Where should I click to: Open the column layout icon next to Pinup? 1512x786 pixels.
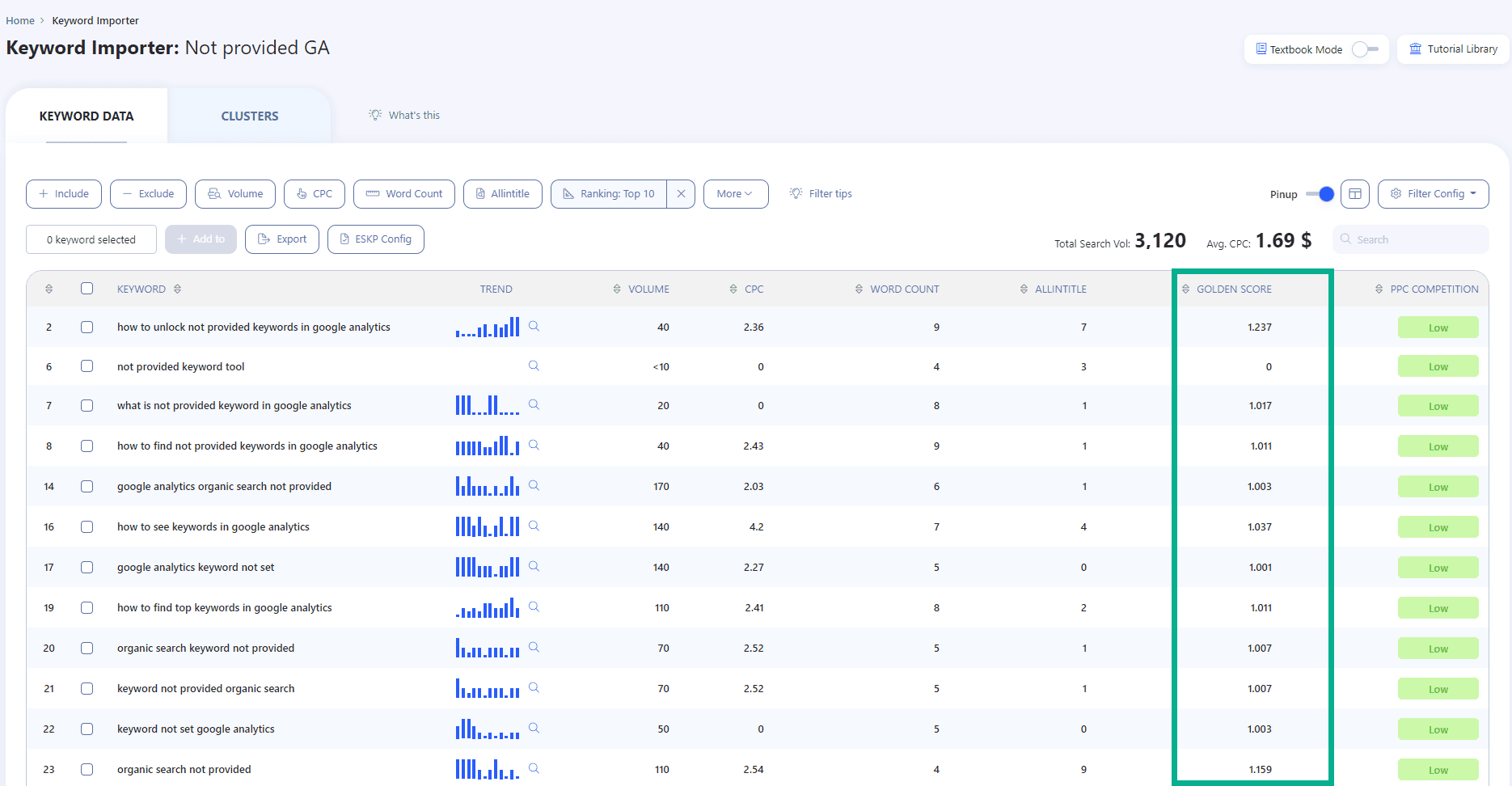(x=1355, y=194)
